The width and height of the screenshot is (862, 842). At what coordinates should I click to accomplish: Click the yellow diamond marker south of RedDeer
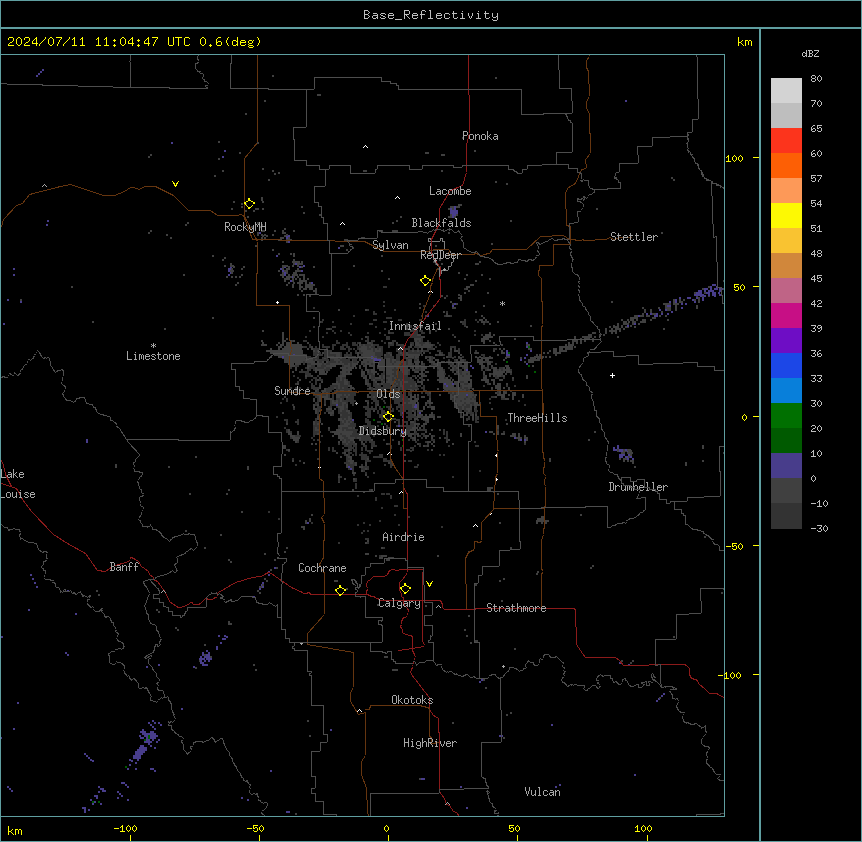[425, 281]
